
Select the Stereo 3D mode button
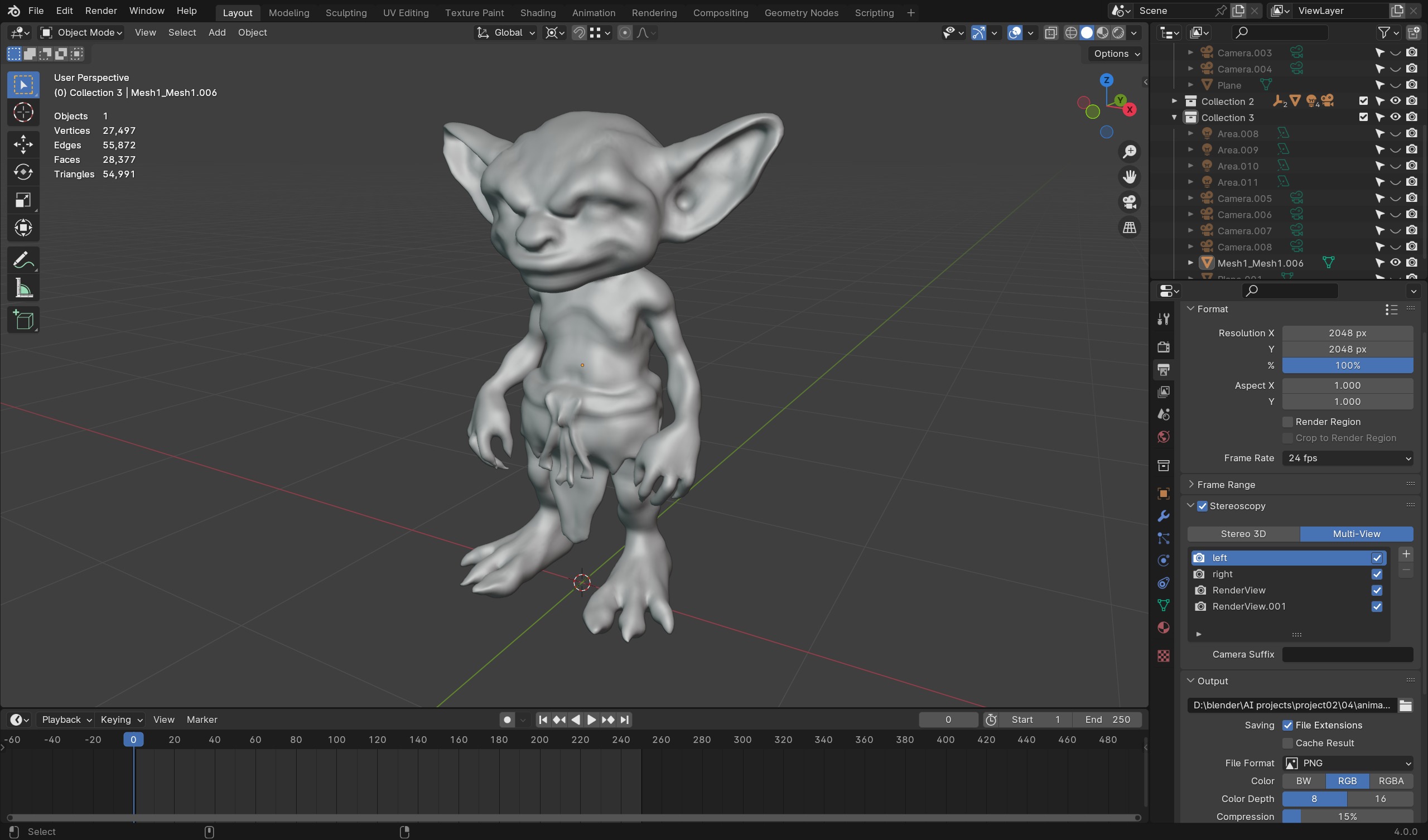(x=1243, y=534)
